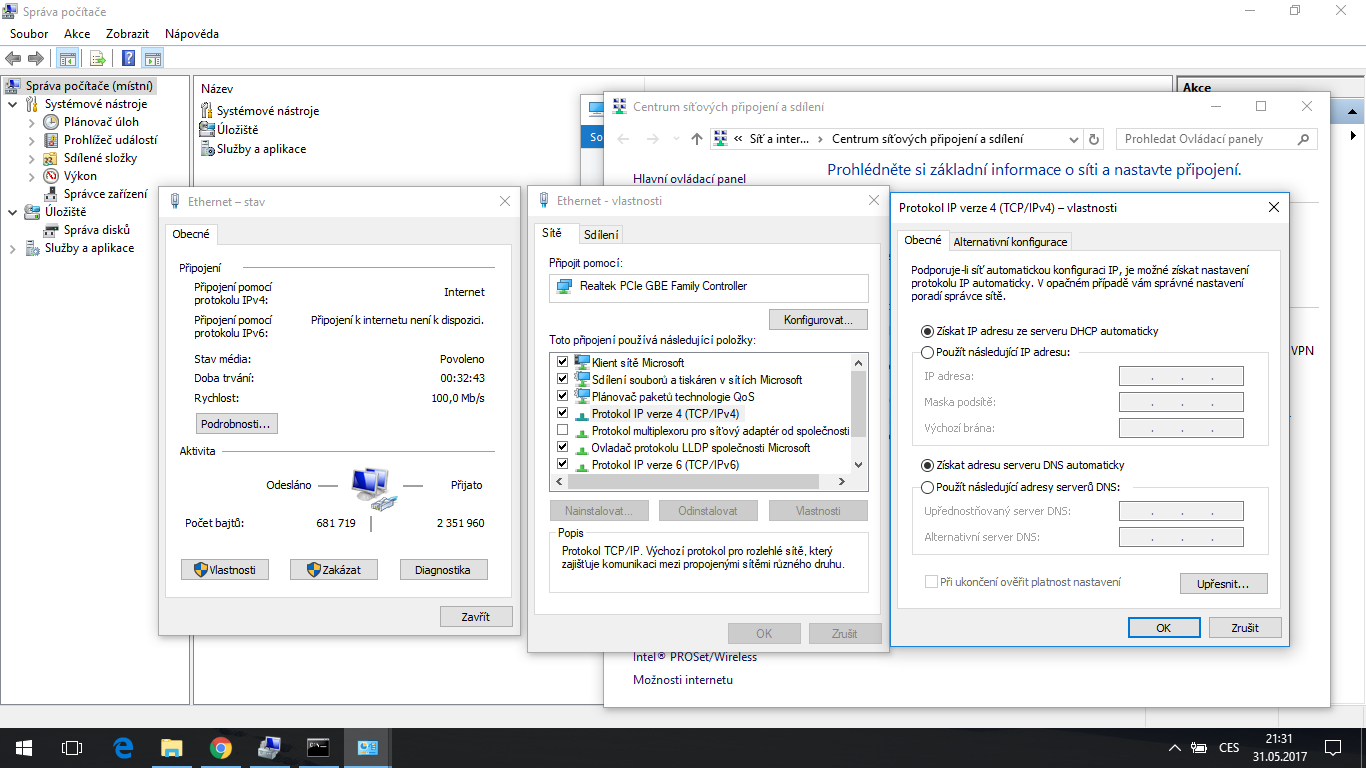Click the Služby a aplikace icon in the Název list

[x=208, y=149]
